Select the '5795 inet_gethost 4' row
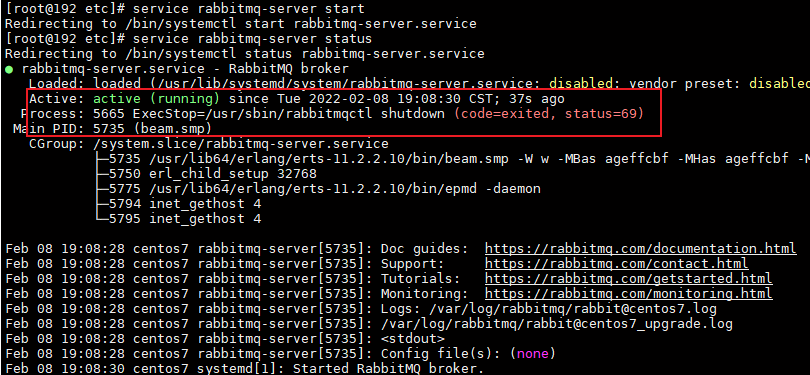 [178, 219]
